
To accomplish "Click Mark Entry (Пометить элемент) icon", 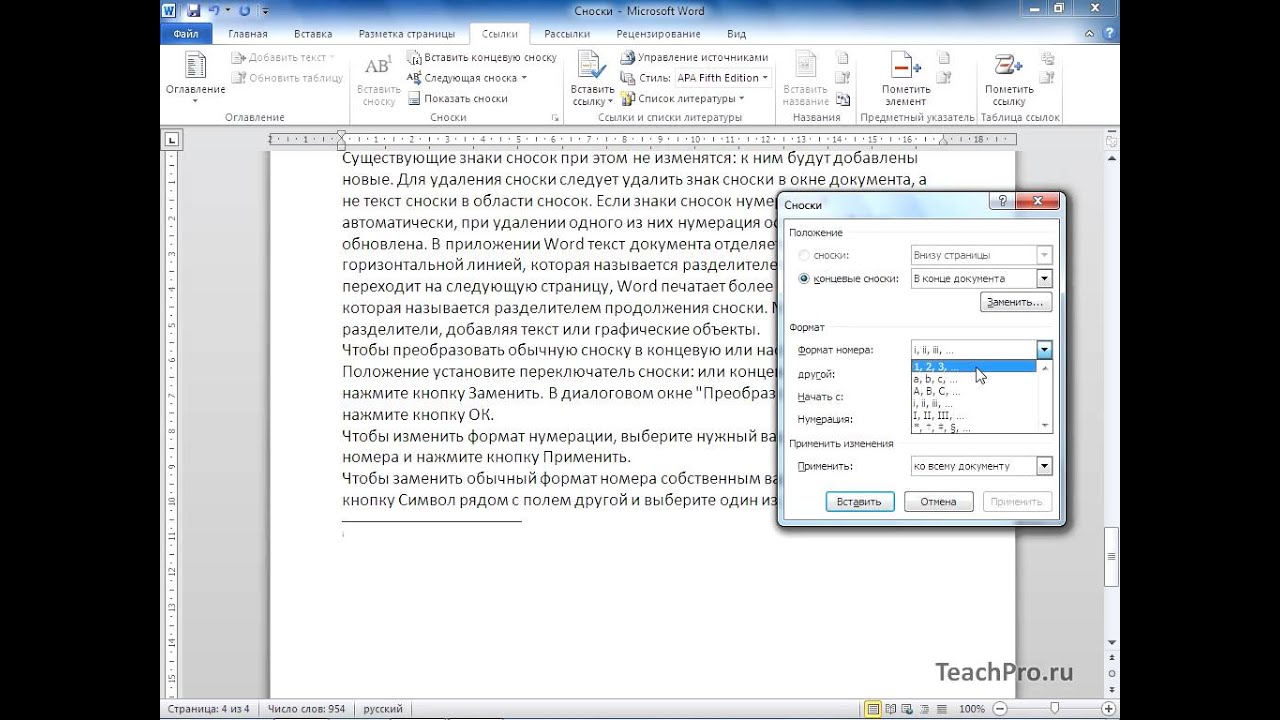I will (905, 68).
